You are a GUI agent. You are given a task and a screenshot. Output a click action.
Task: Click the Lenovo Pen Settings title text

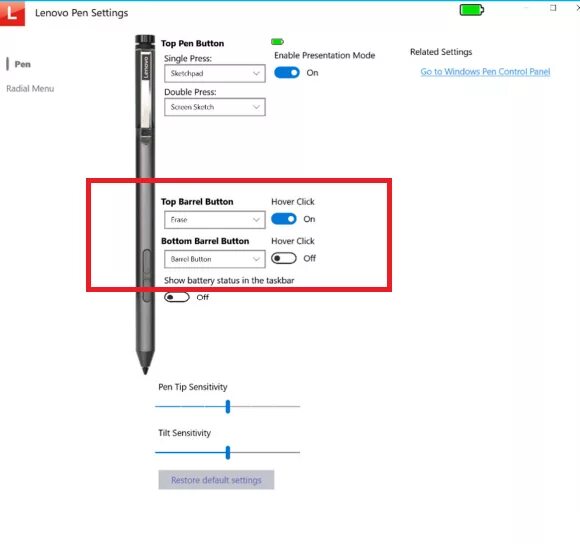(x=82, y=13)
